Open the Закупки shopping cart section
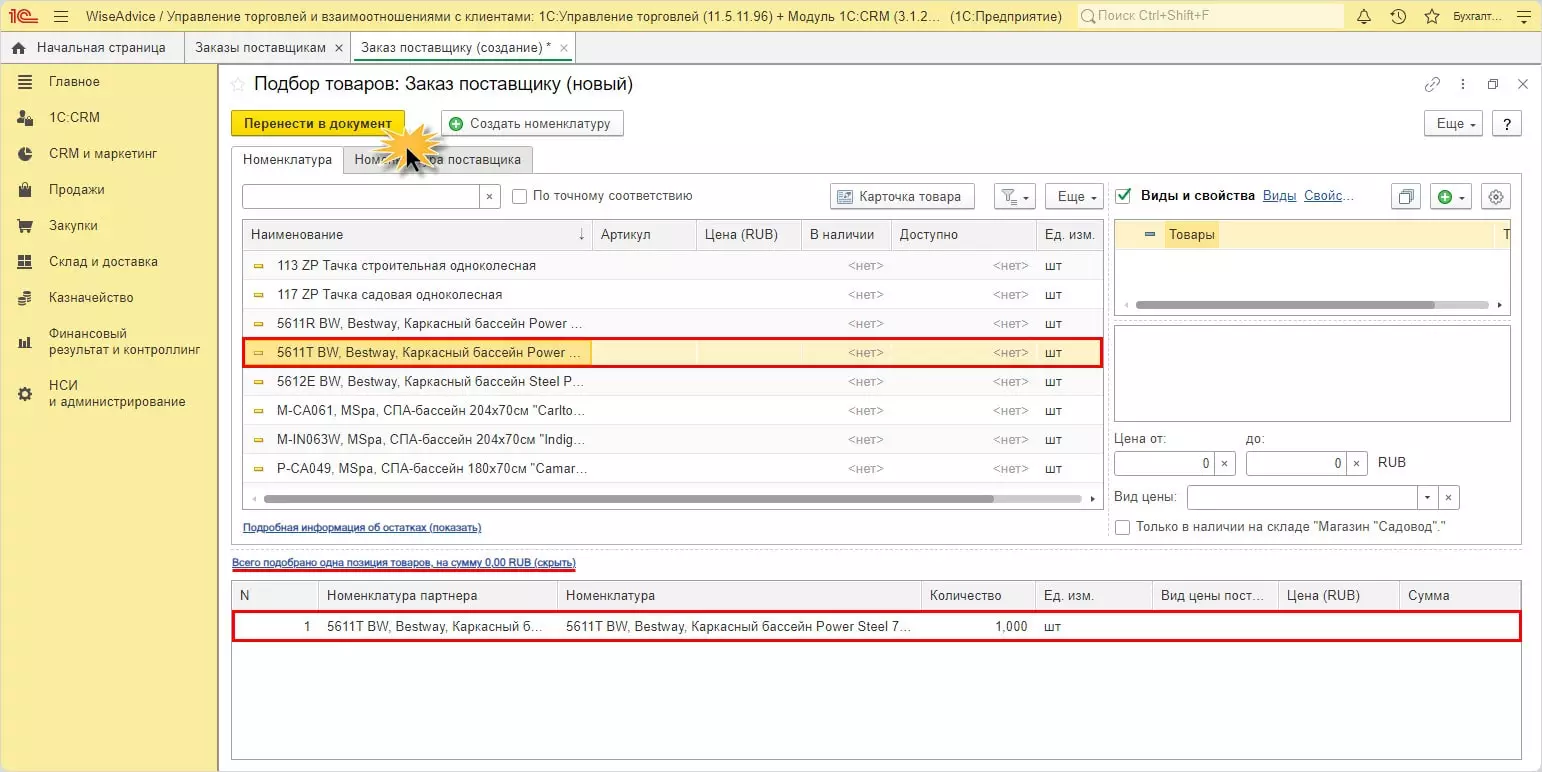The height and width of the screenshot is (772, 1542). pyautogui.click(x=73, y=225)
